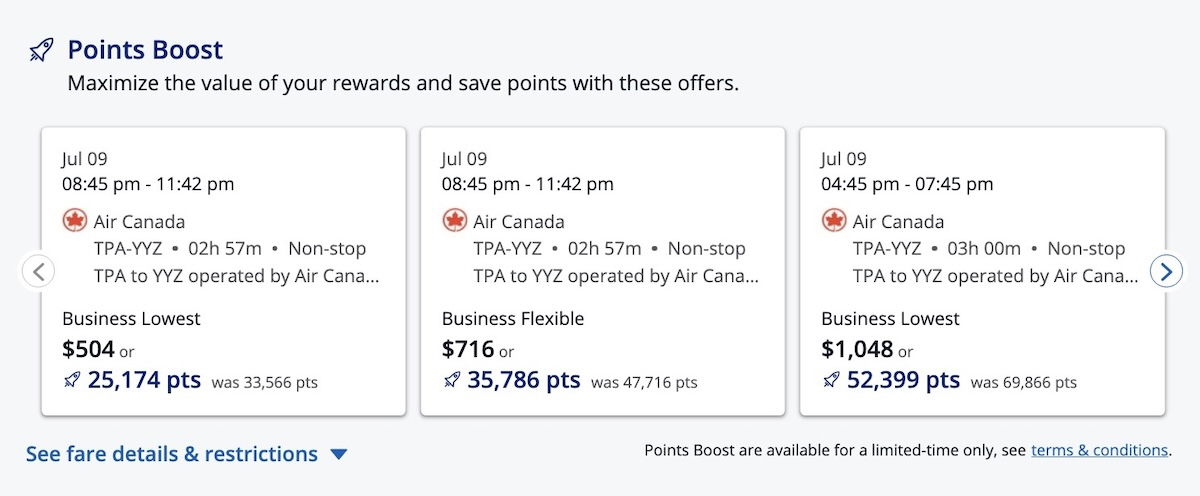
Task: Click rocket icon beside 52,399 pts
Action: 831,380
